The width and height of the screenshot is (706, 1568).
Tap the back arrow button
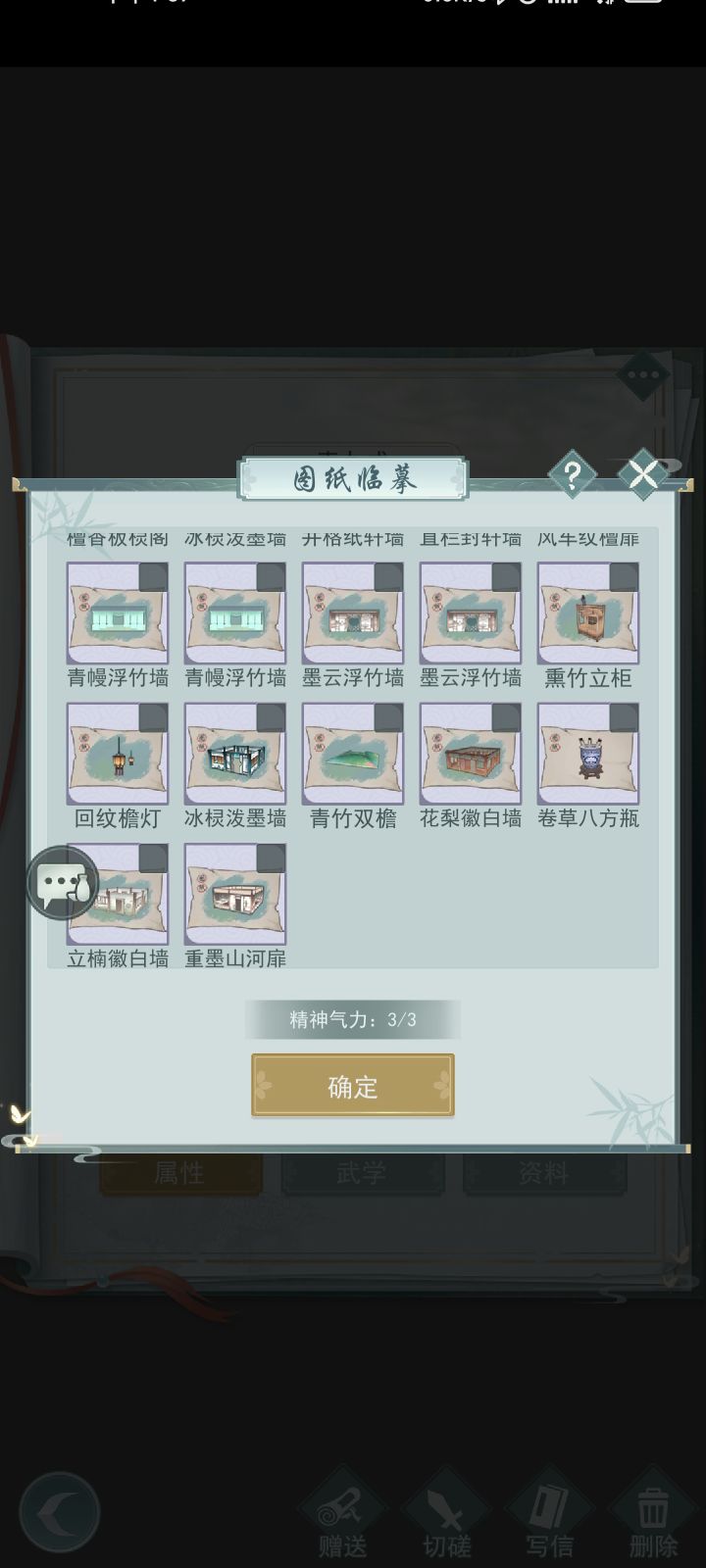coord(60,1512)
